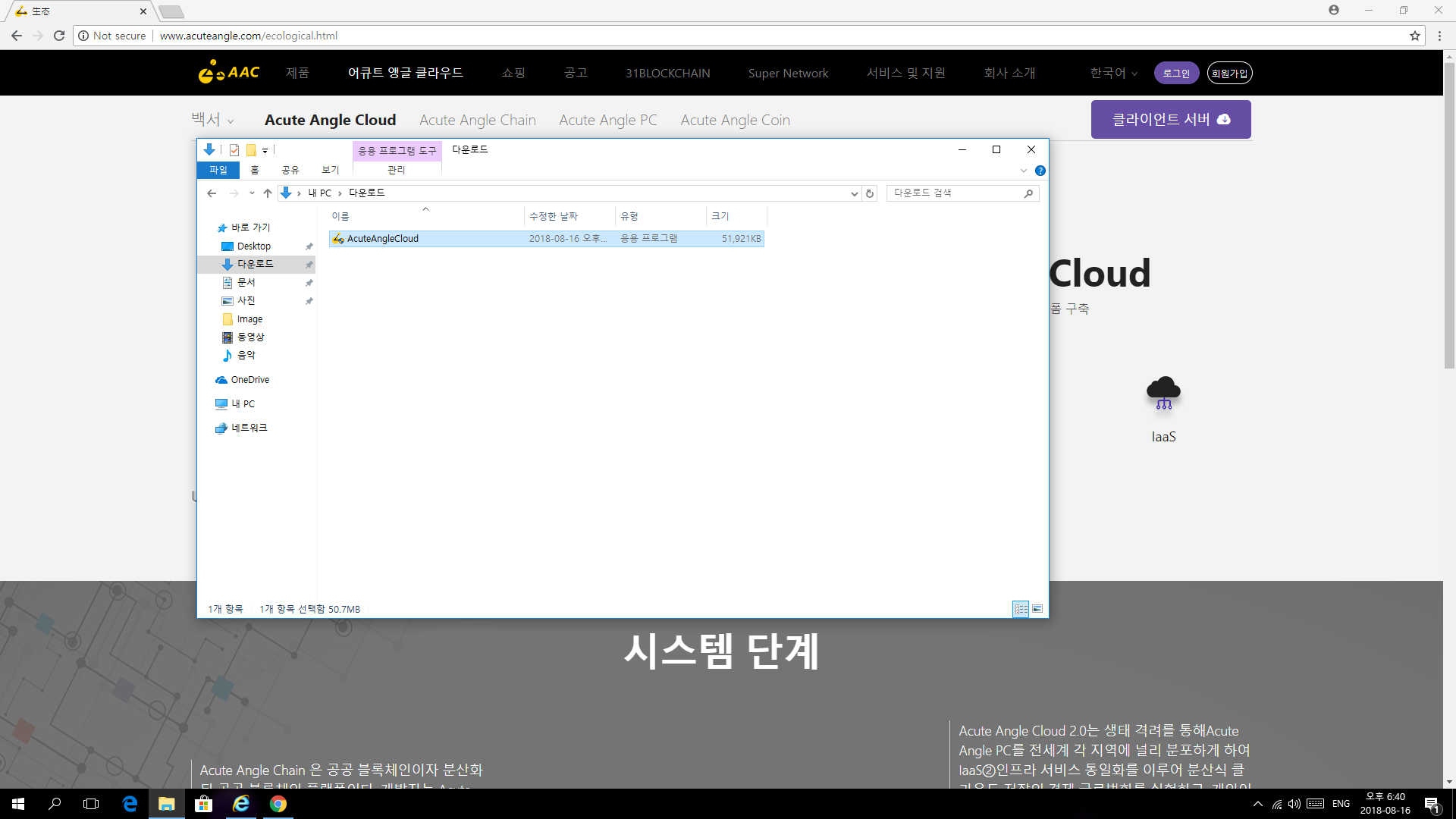Image resolution: width=1456 pixels, height=819 pixels.
Task: Select the AcuteAngleCloud file
Action: [x=383, y=239]
